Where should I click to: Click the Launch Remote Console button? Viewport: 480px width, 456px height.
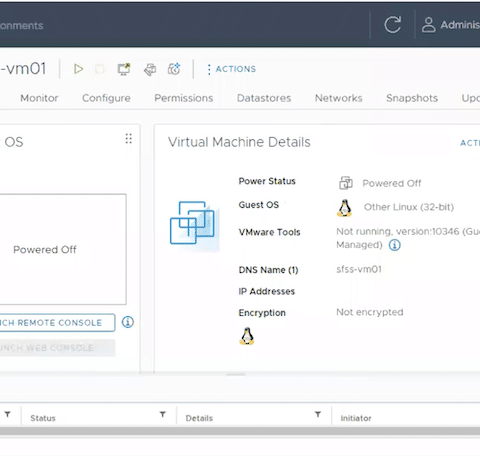point(57,323)
